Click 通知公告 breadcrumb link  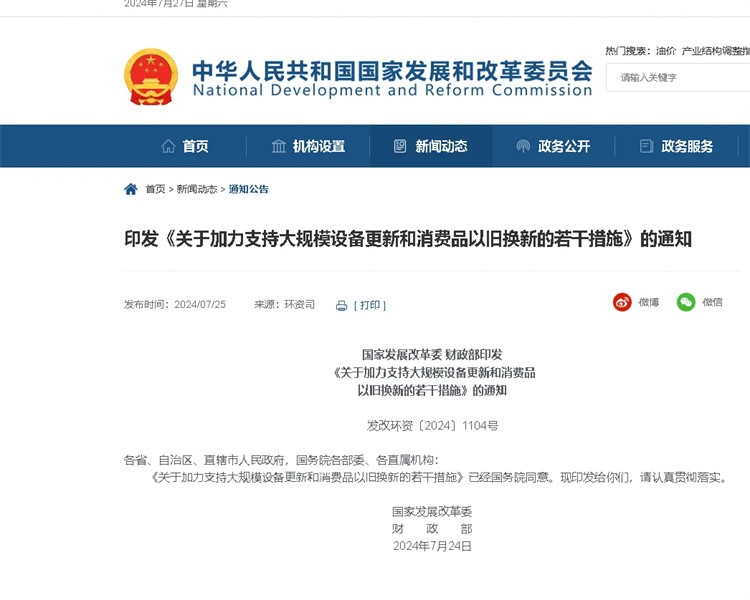coord(248,189)
